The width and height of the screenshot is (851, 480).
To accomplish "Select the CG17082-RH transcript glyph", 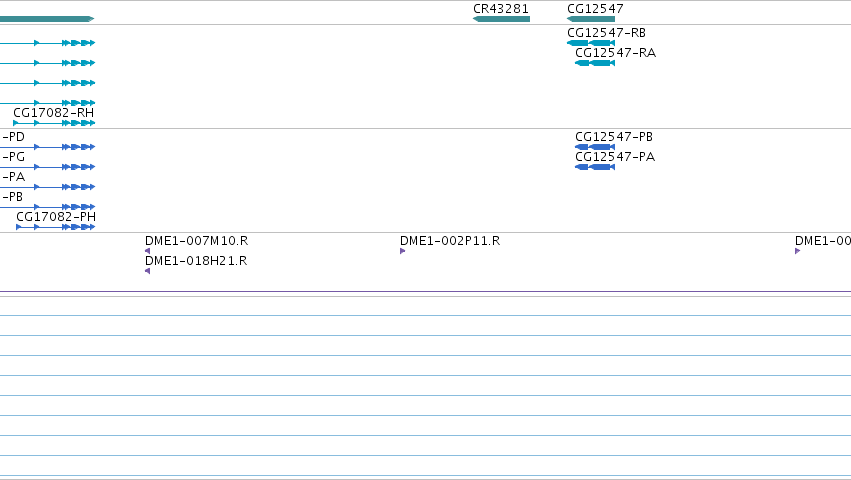I will click(54, 123).
